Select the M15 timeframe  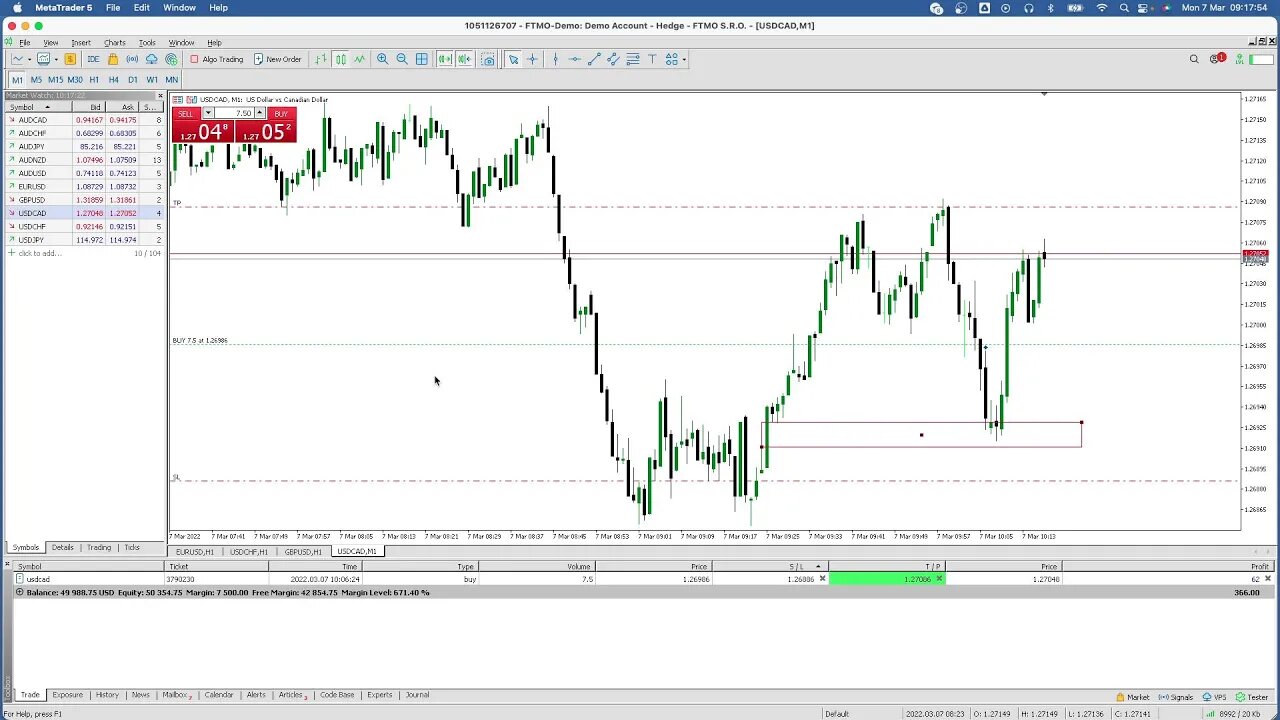55,80
